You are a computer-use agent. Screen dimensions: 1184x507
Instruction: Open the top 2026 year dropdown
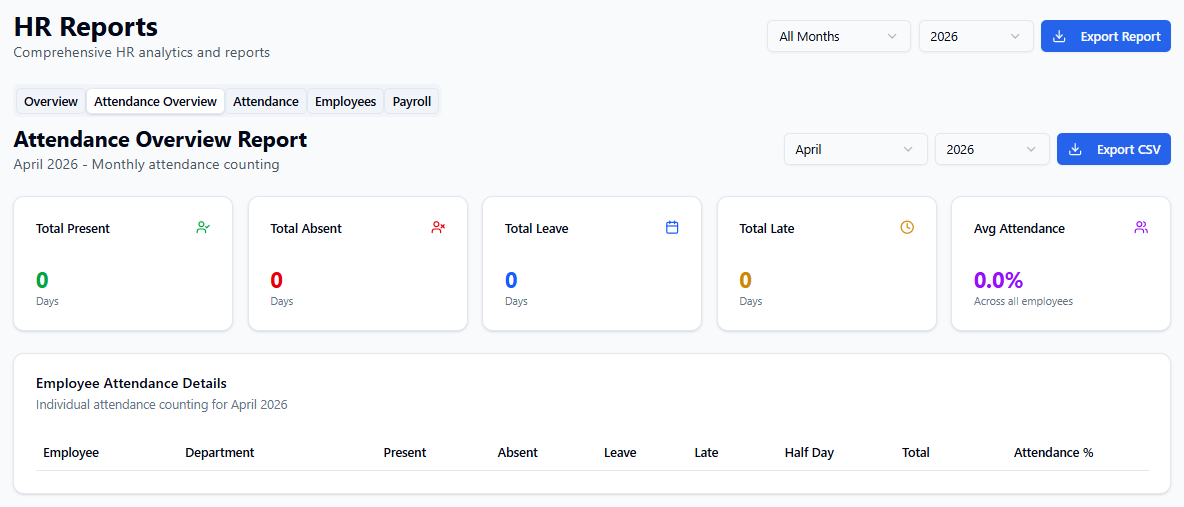(x=975, y=37)
